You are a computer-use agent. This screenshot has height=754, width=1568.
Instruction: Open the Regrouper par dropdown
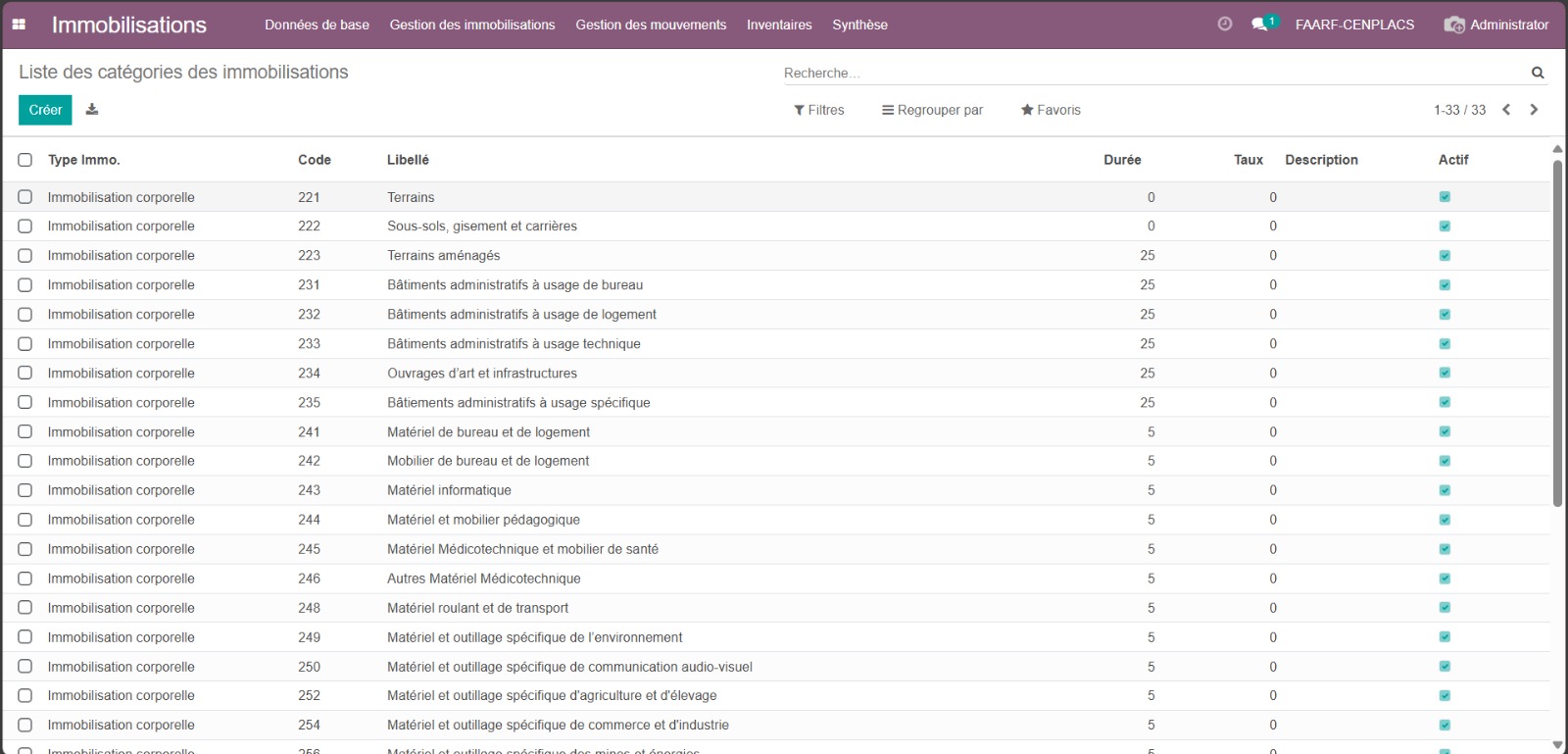pos(932,110)
